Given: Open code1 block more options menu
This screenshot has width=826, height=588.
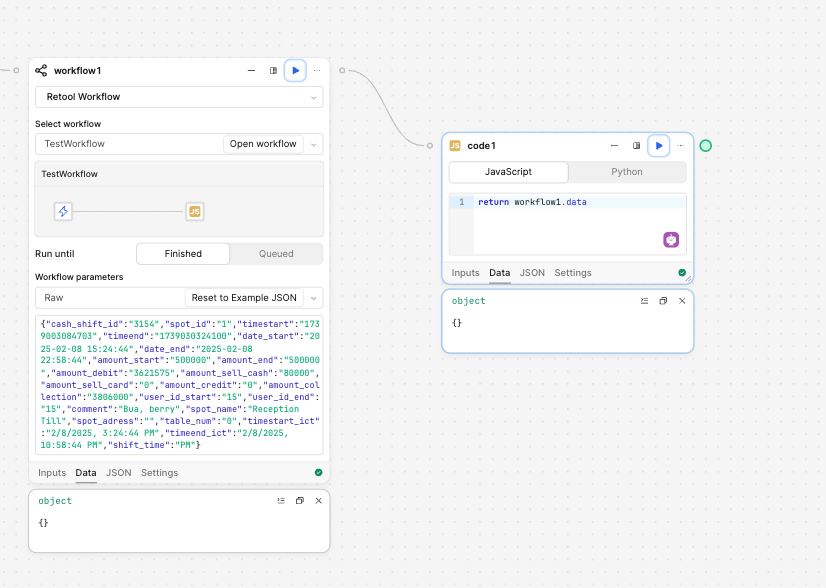Looking at the screenshot, I should pyautogui.click(x=680, y=146).
